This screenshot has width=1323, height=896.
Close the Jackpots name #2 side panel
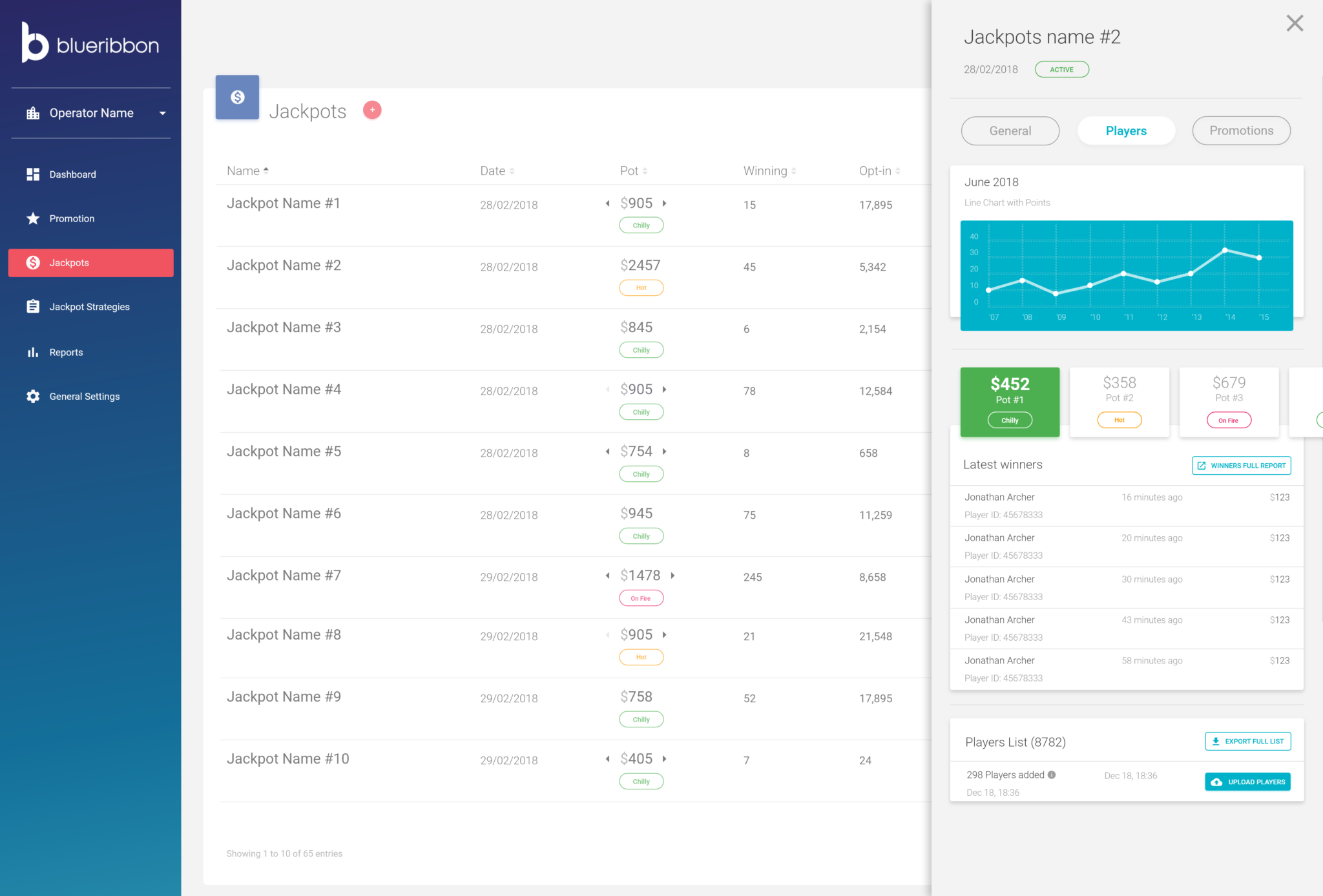(1295, 23)
